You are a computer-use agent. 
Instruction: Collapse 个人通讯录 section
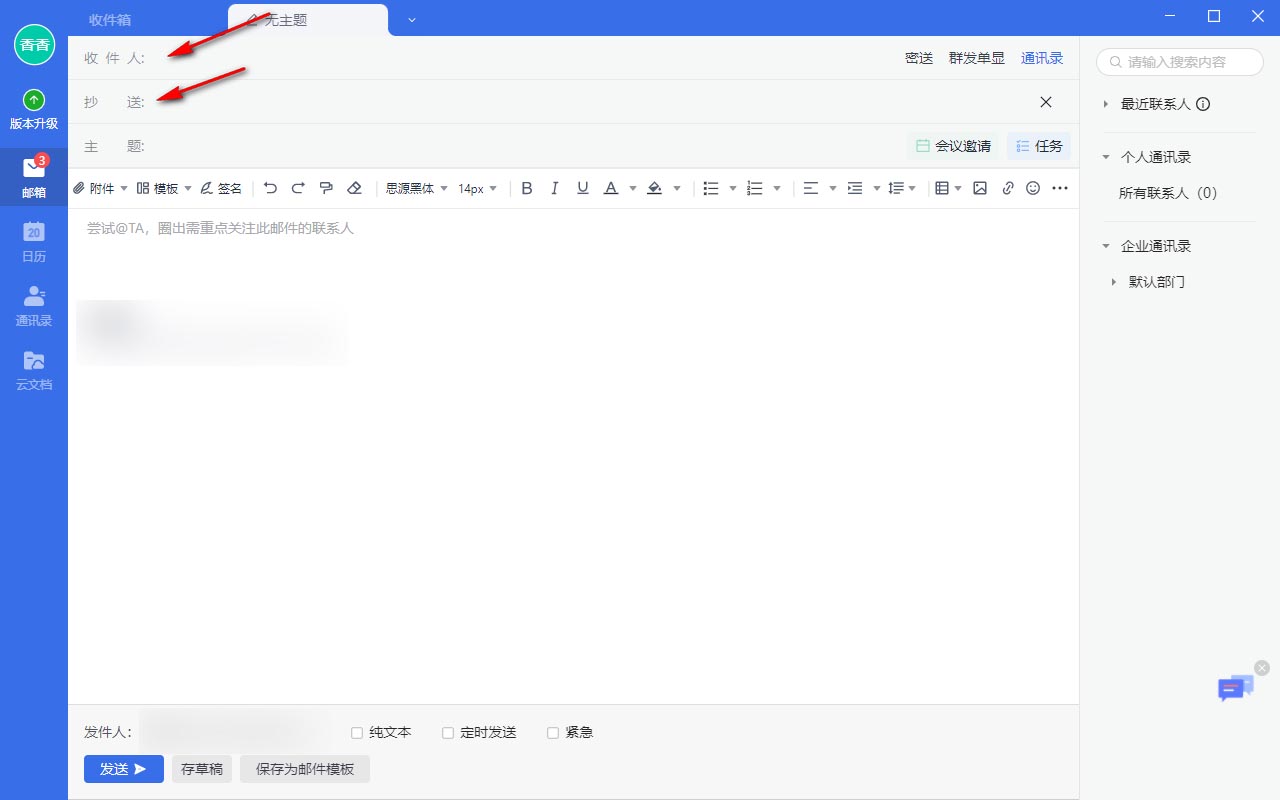tap(1106, 157)
